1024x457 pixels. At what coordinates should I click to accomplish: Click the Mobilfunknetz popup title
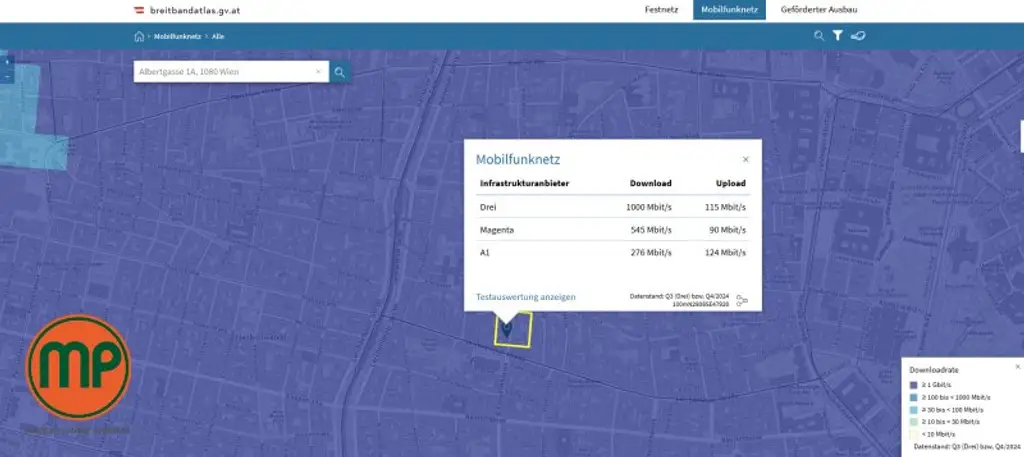pyautogui.click(x=518, y=159)
